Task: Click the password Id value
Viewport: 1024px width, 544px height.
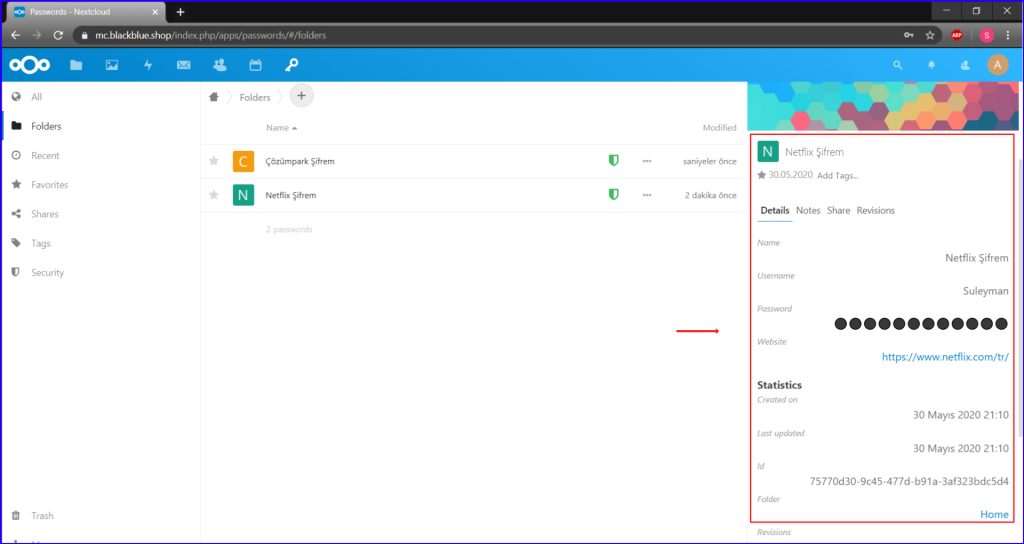Action: pyautogui.click(x=909, y=481)
